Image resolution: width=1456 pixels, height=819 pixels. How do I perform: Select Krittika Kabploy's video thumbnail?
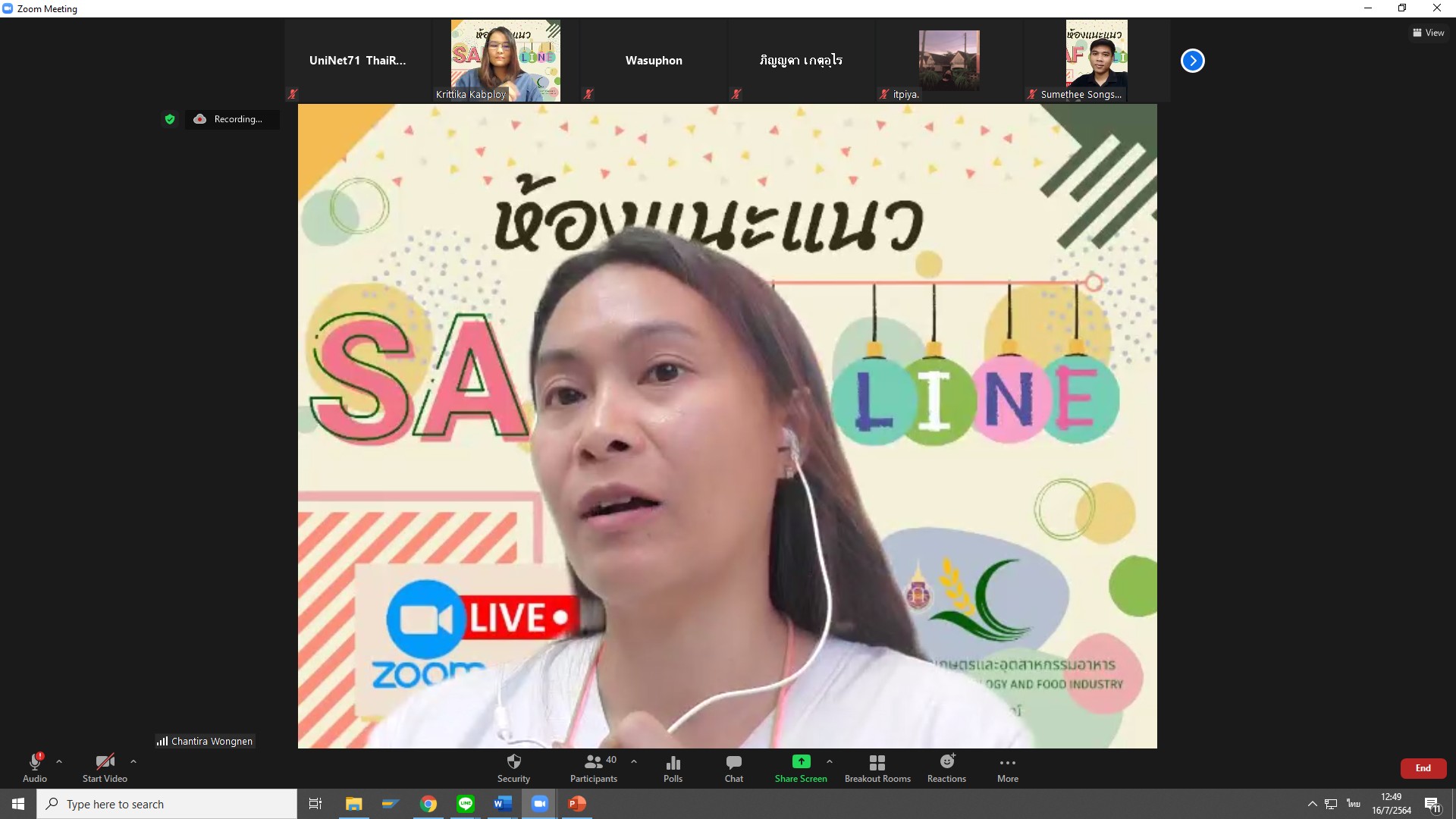(505, 61)
